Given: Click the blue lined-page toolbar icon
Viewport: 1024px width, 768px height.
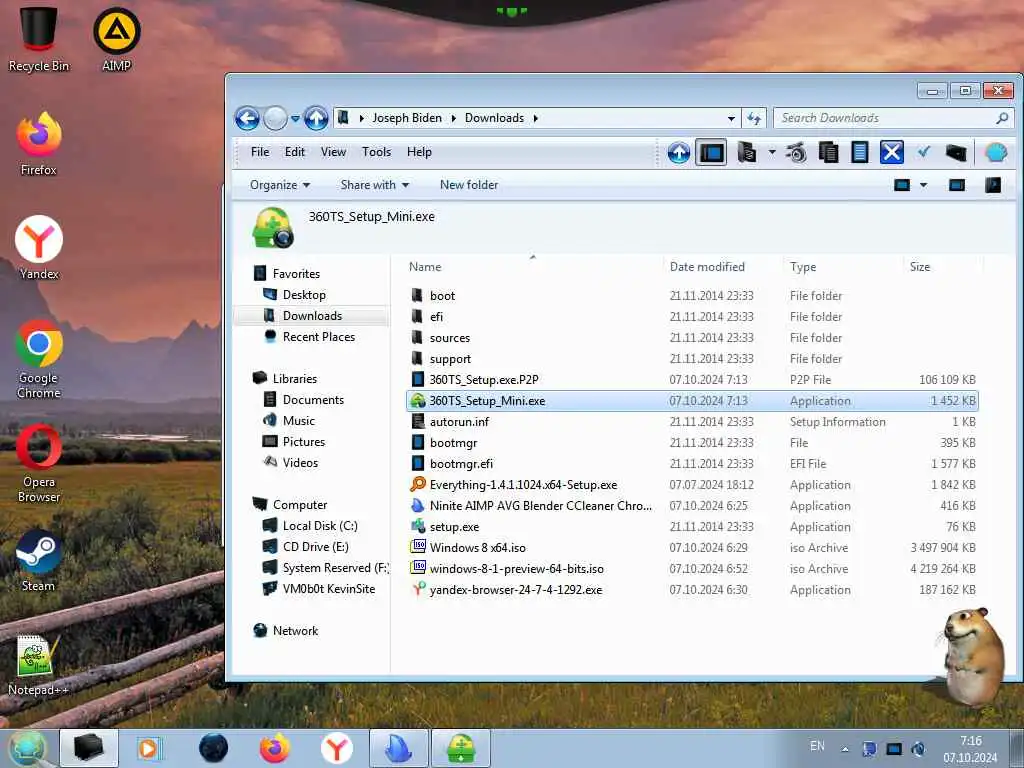Looking at the screenshot, I should coord(859,153).
